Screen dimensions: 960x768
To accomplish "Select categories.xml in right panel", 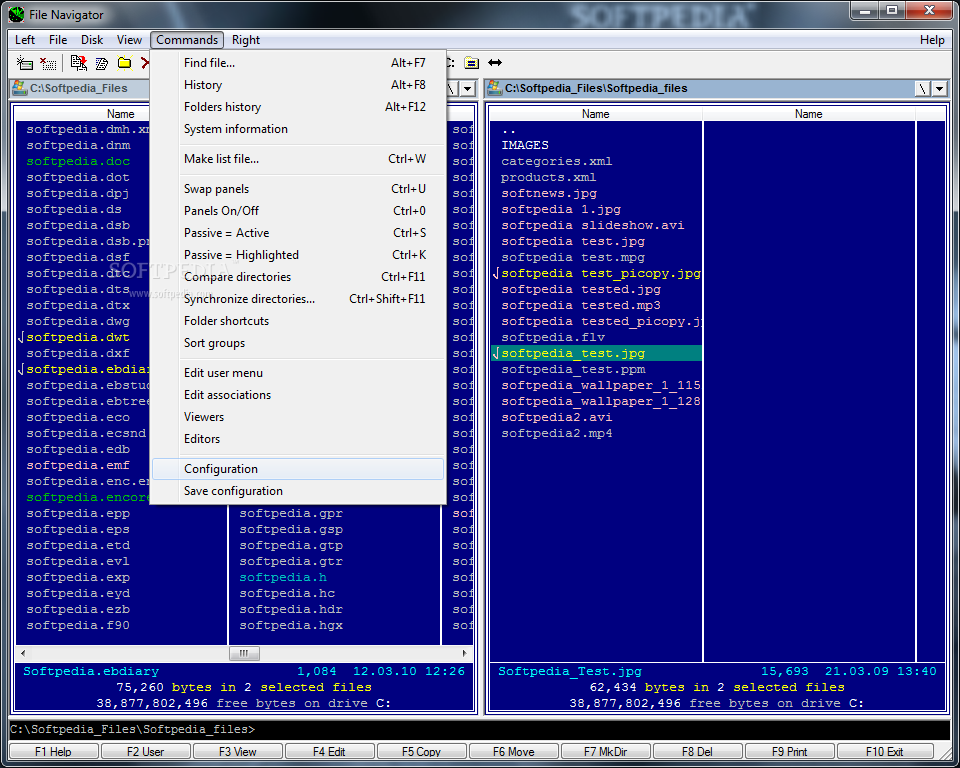I will click(x=557, y=161).
